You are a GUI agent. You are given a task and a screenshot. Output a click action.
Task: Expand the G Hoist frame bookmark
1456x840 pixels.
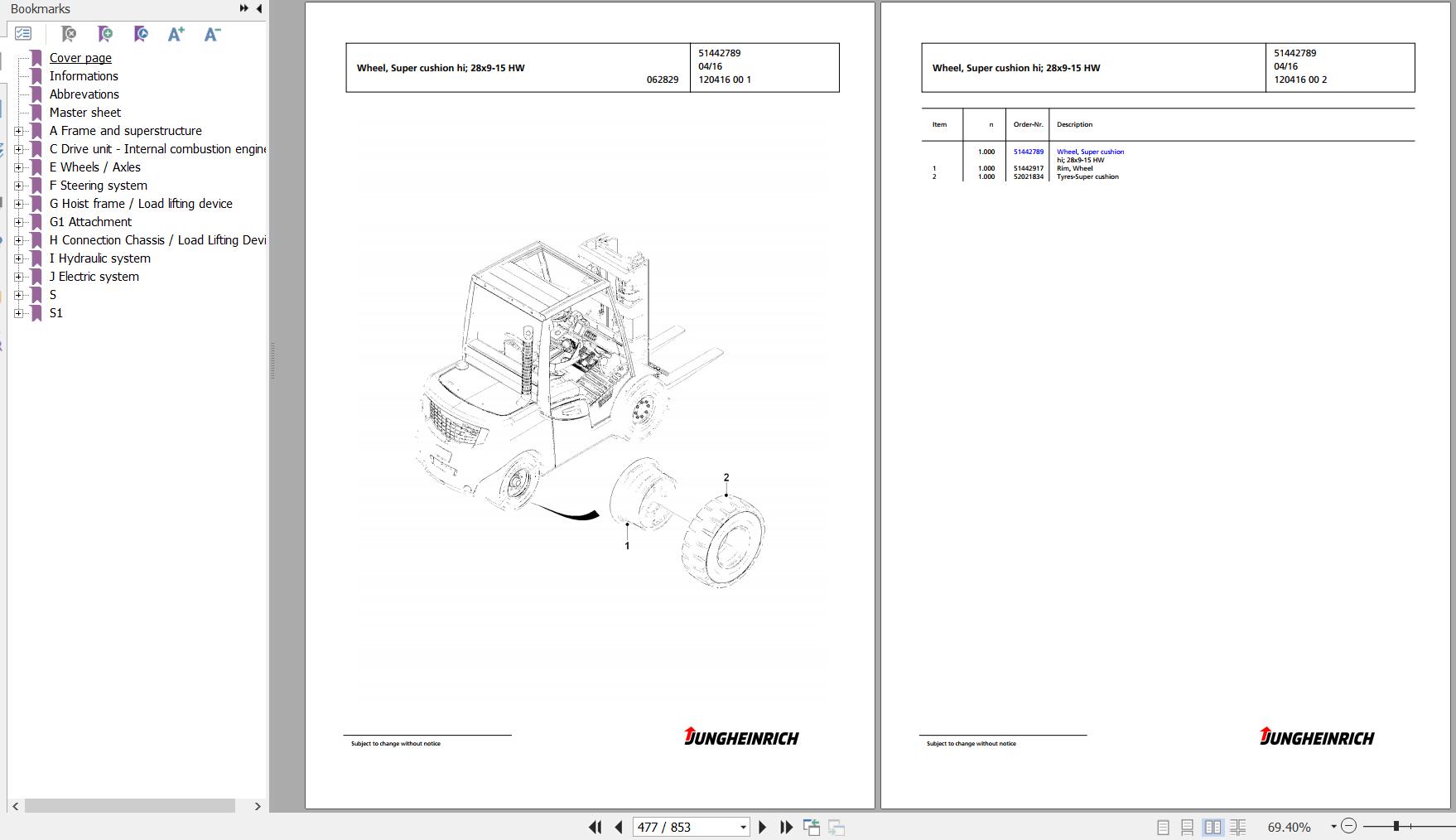pos(18,204)
